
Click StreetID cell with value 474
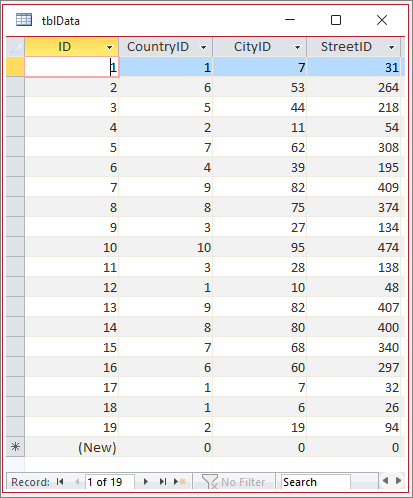click(x=353, y=247)
